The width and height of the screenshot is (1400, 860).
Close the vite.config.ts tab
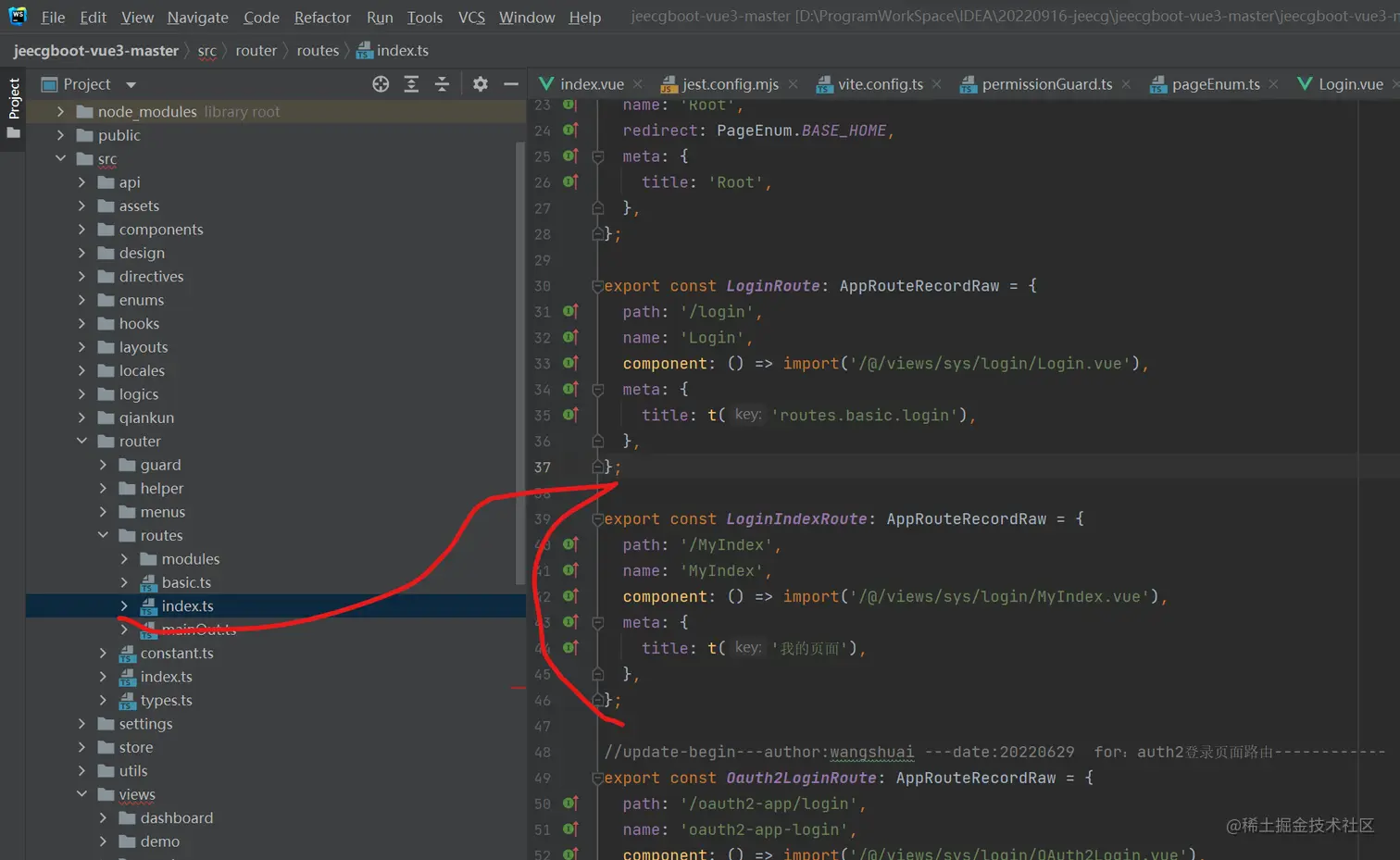click(x=937, y=84)
